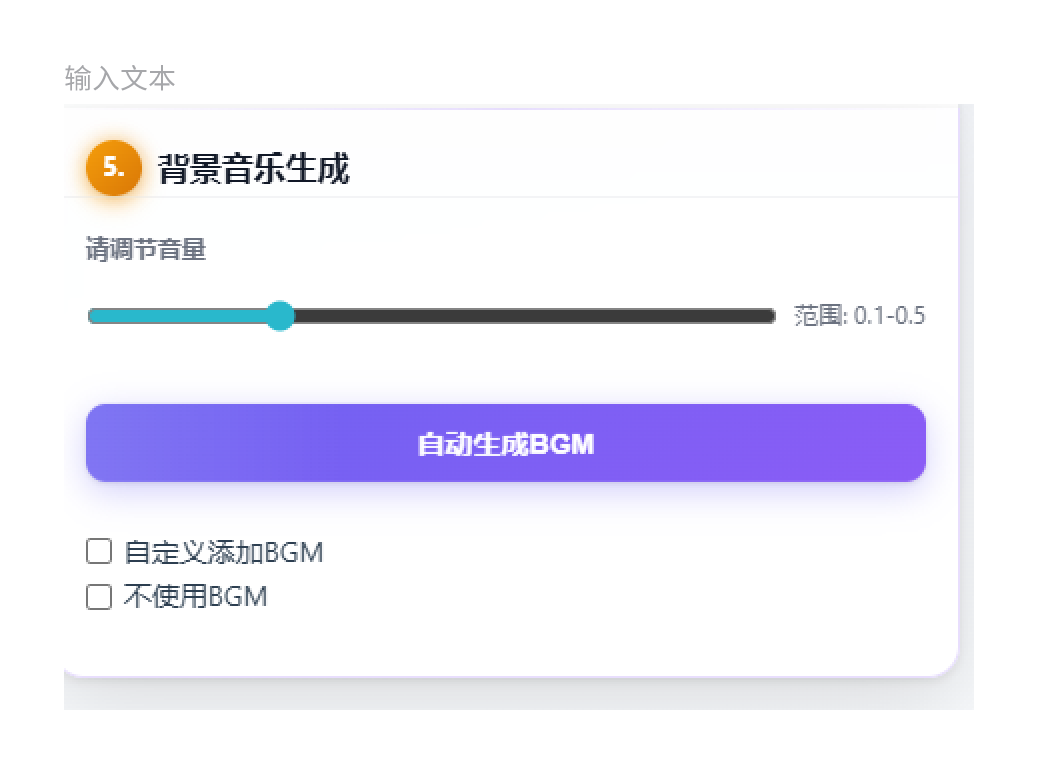Click the 范围: 0.1-0.5 range text
The image size is (1038, 768).
pyautogui.click(x=859, y=316)
